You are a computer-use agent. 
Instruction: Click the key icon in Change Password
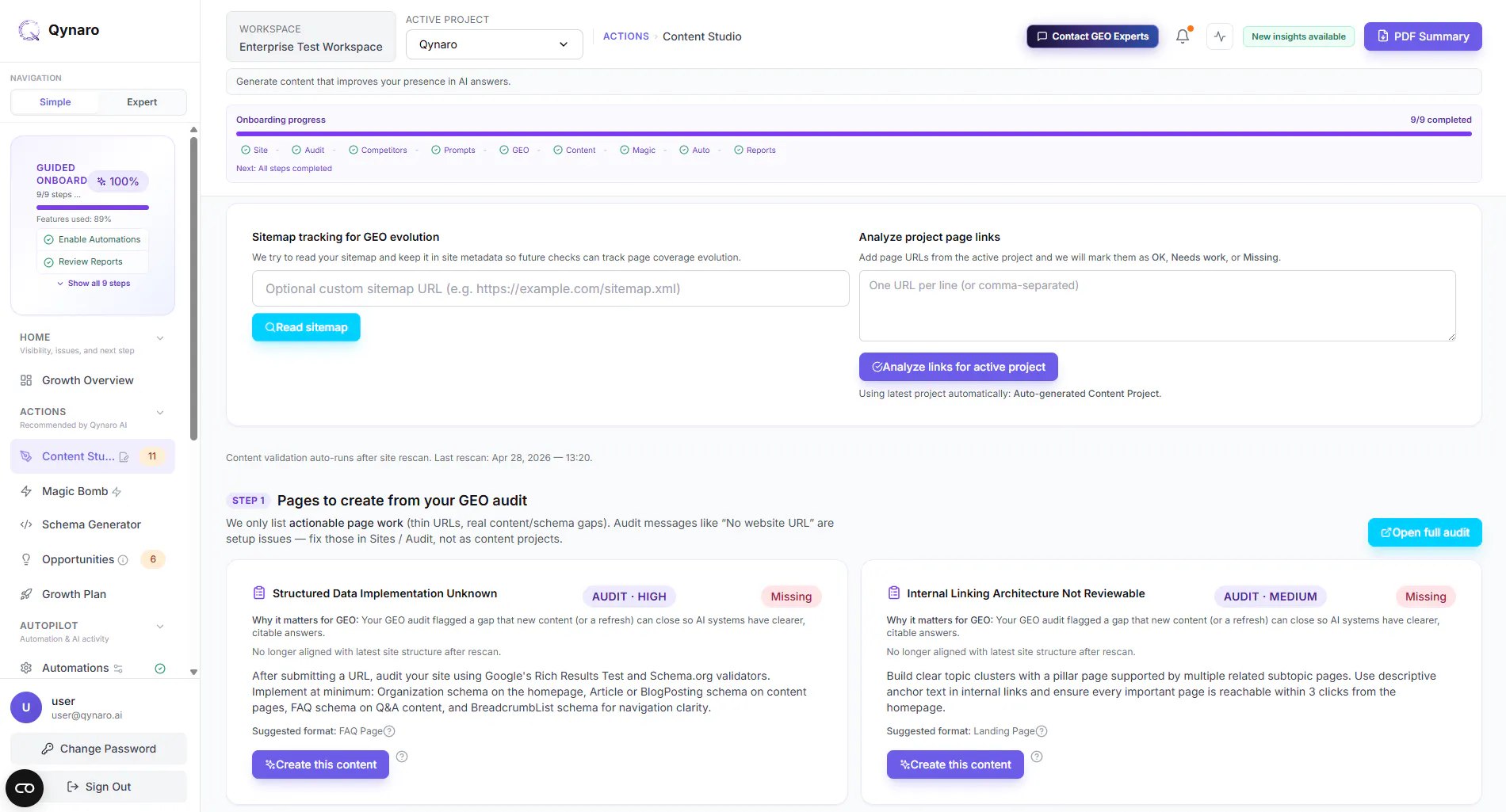click(48, 749)
